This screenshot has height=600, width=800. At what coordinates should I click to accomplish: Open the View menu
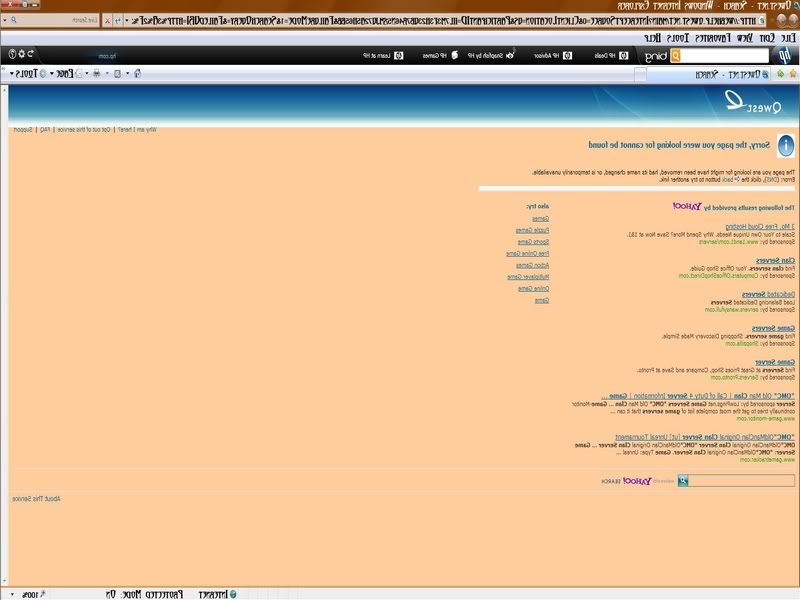744,38
